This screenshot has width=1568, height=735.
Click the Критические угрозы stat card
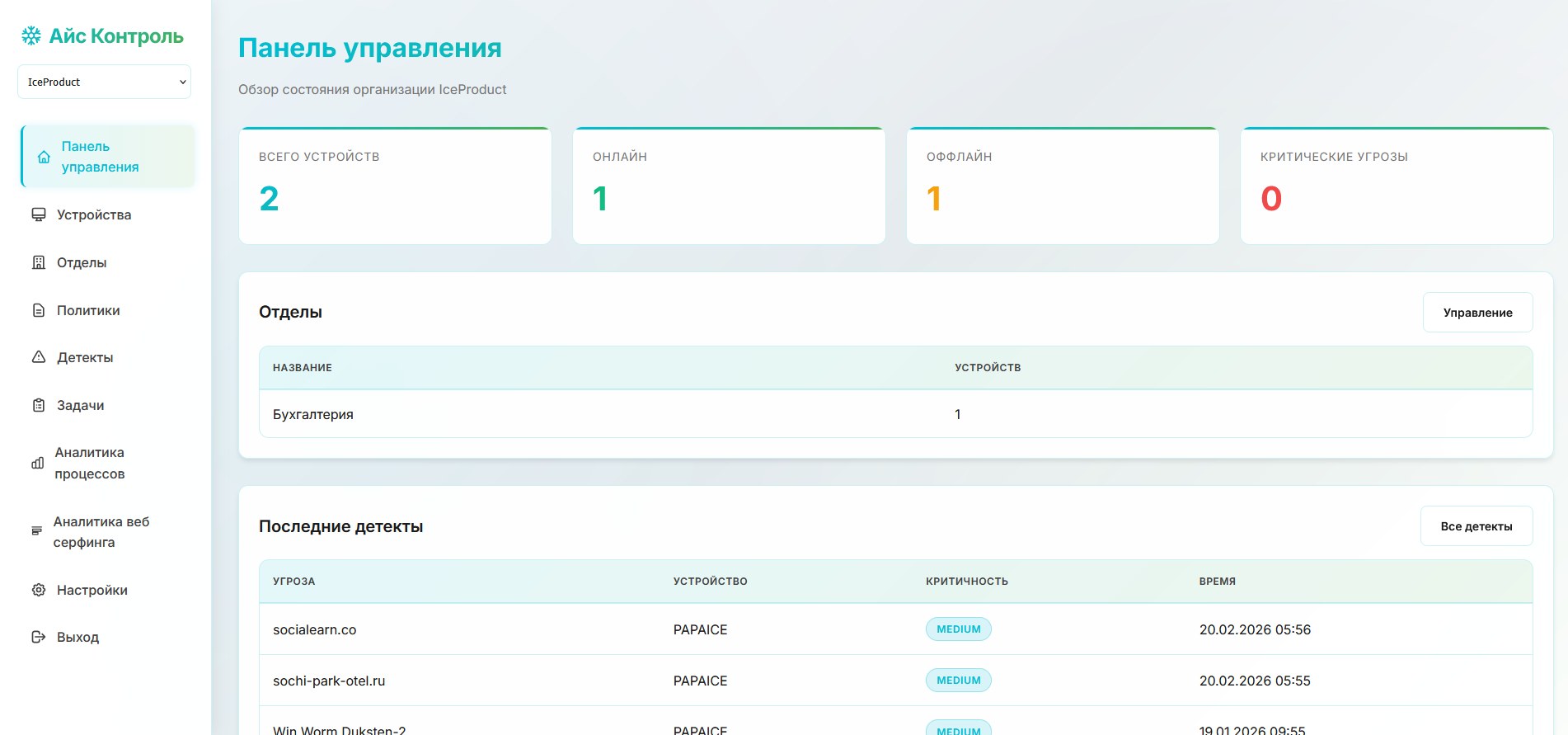click(x=1396, y=186)
